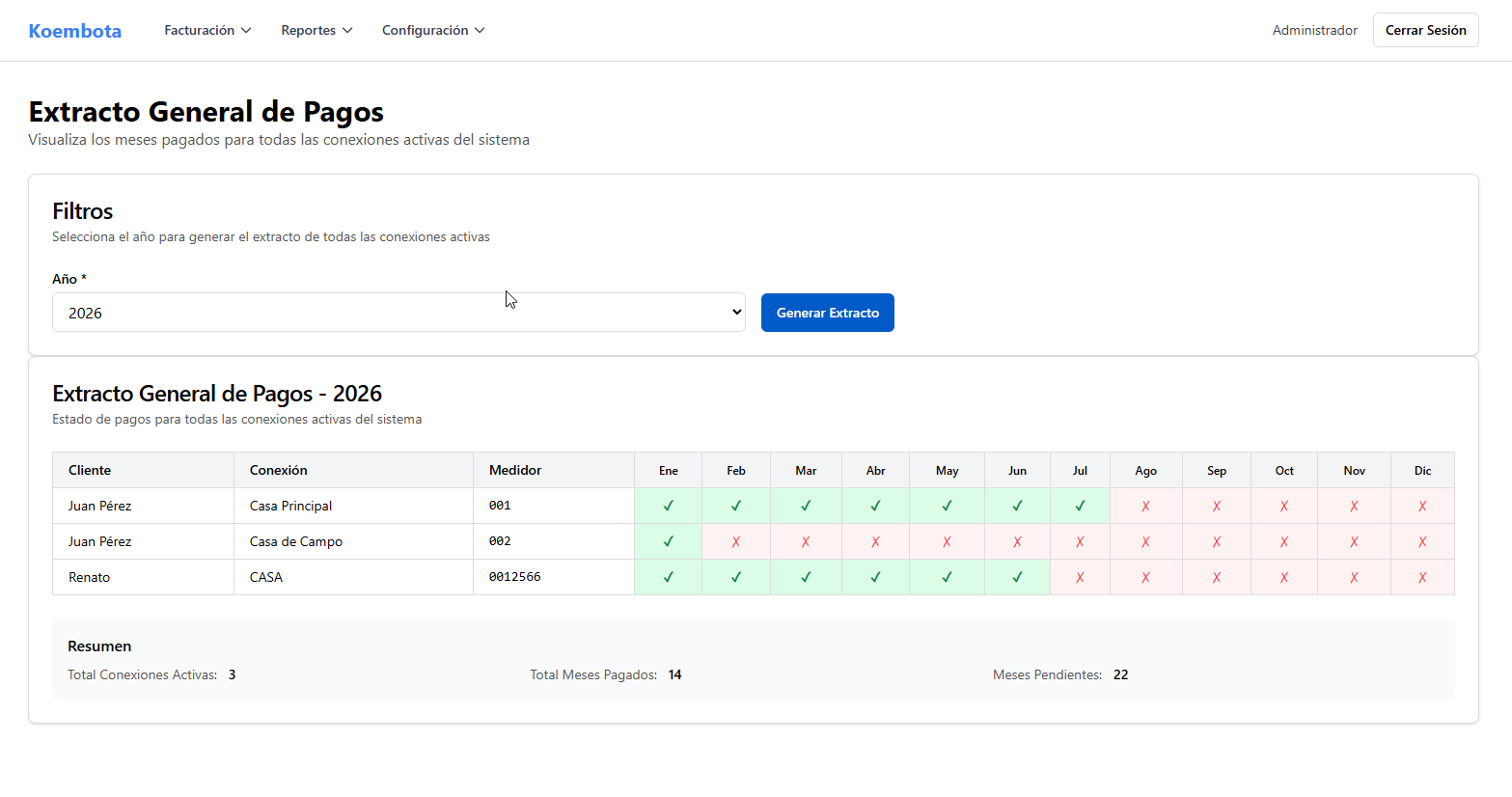1512x797 pixels.
Task: Click the July checkmark for Casa Principal
Action: [x=1080, y=506]
